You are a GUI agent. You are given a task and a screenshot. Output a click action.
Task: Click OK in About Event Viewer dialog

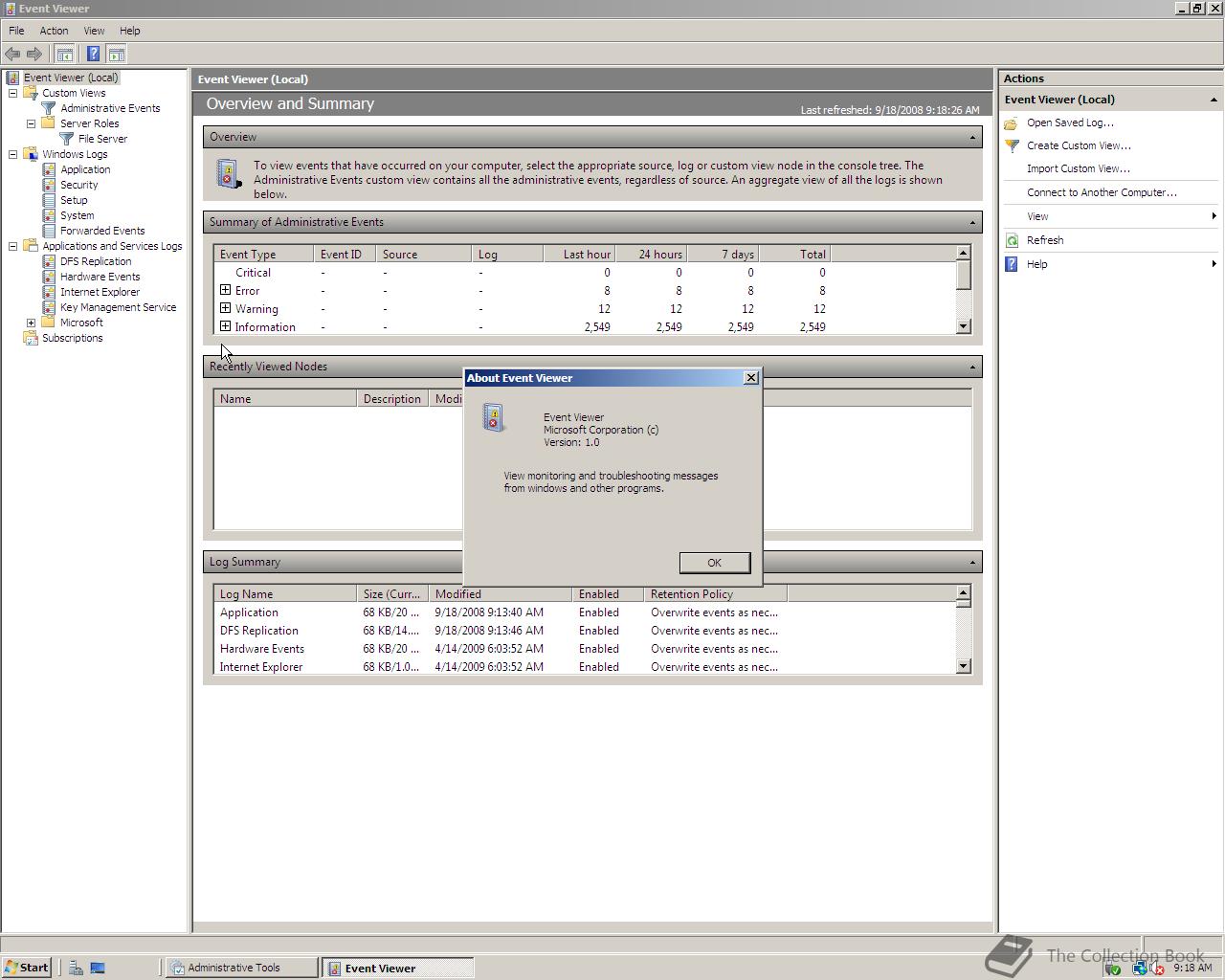click(x=714, y=563)
